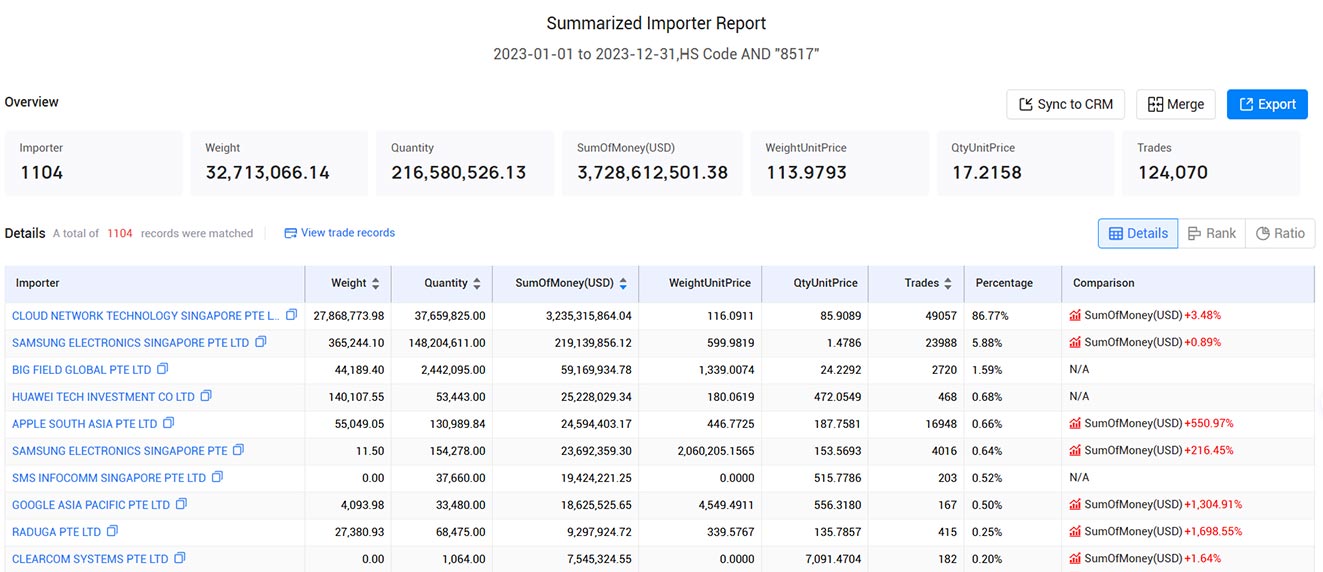1323x572 pixels.
Task: Comparison chart icon showing +1,698.55%
Action: point(1075,531)
